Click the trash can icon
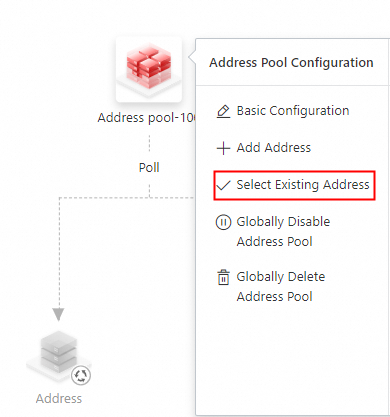390x417 pixels. 223,277
